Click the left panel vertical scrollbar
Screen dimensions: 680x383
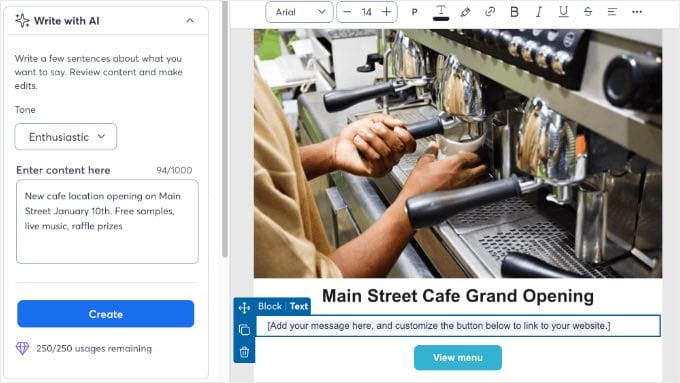pyautogui.click(x=225, y=128)
